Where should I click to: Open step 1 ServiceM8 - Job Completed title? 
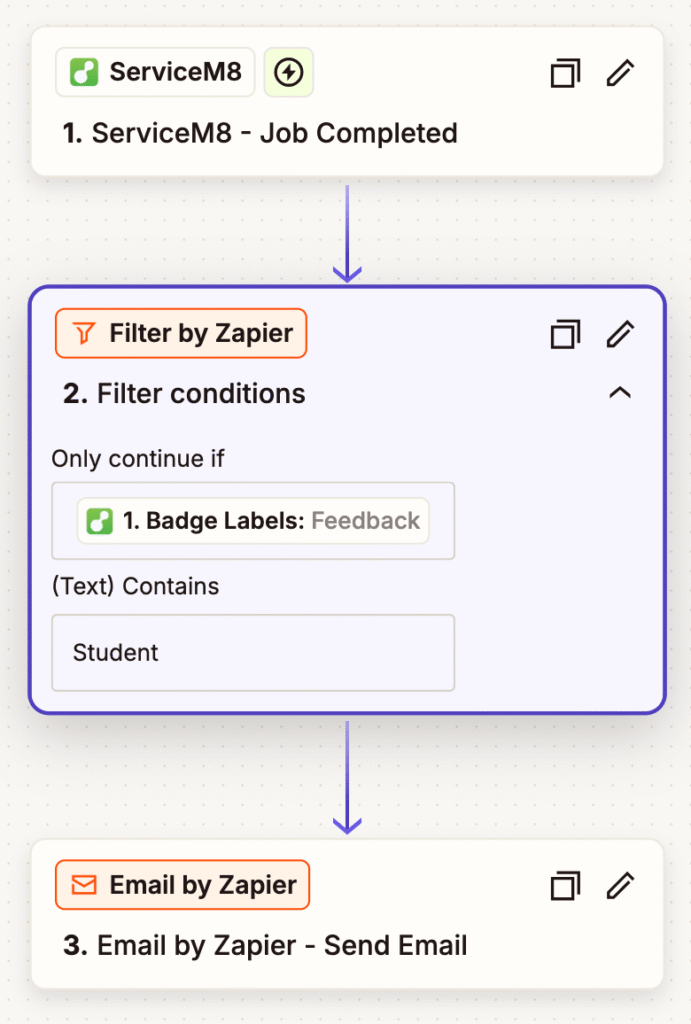pos(260,133)
